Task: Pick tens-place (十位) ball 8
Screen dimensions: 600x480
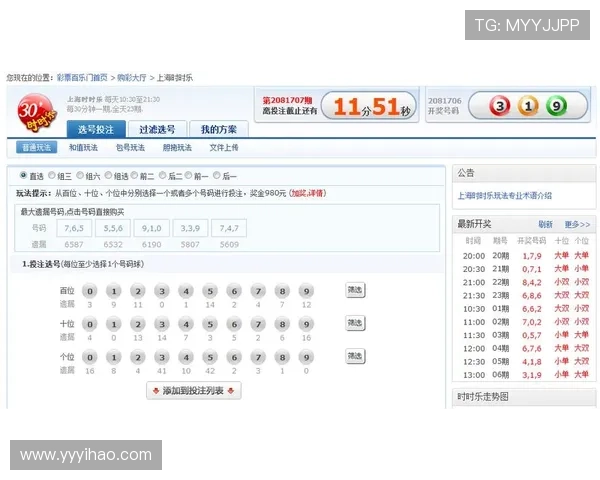Action: 282,324
